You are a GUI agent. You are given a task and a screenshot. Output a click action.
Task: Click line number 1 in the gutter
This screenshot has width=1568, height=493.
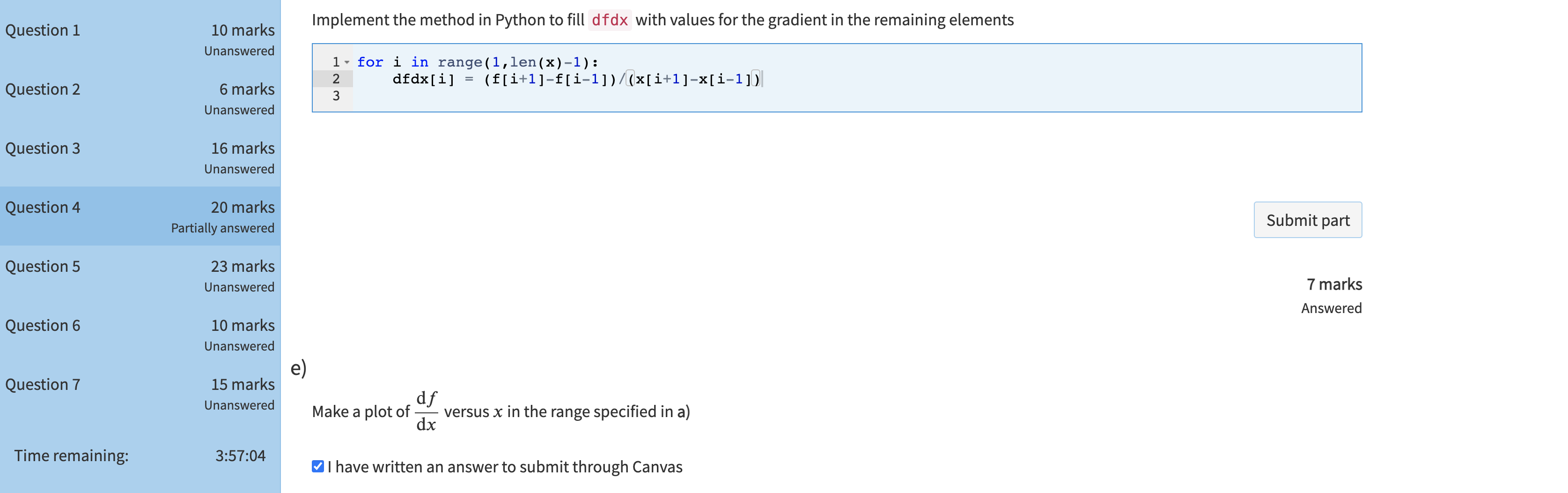[x=335, y=62]
